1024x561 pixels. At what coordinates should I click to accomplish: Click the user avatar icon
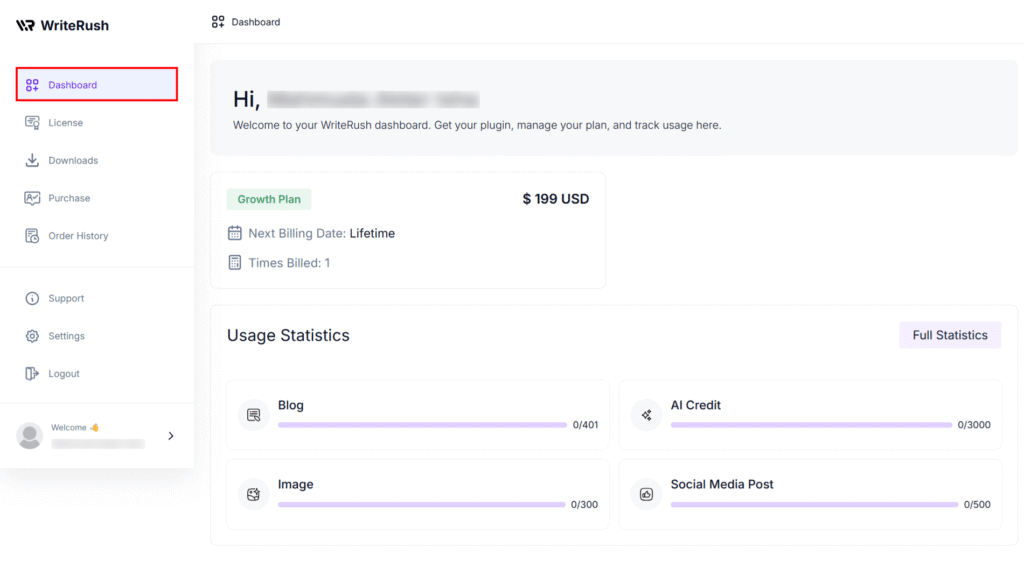(29, 436)
